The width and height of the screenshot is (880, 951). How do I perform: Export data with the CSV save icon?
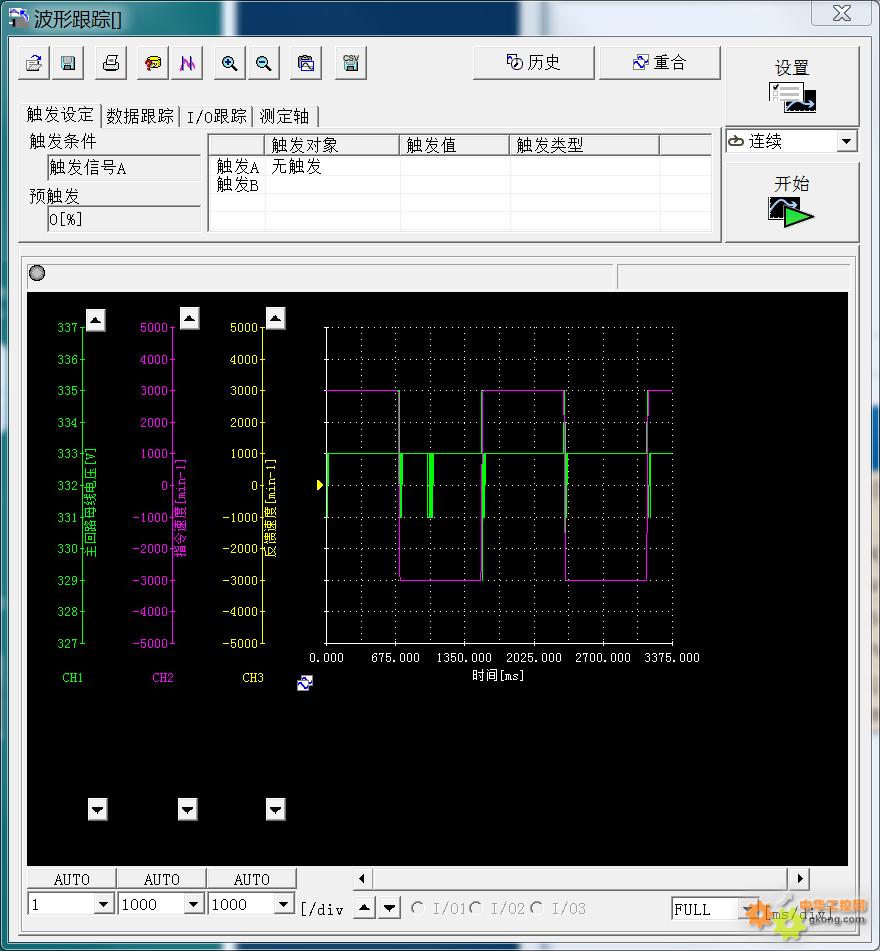tap(351, 63)
